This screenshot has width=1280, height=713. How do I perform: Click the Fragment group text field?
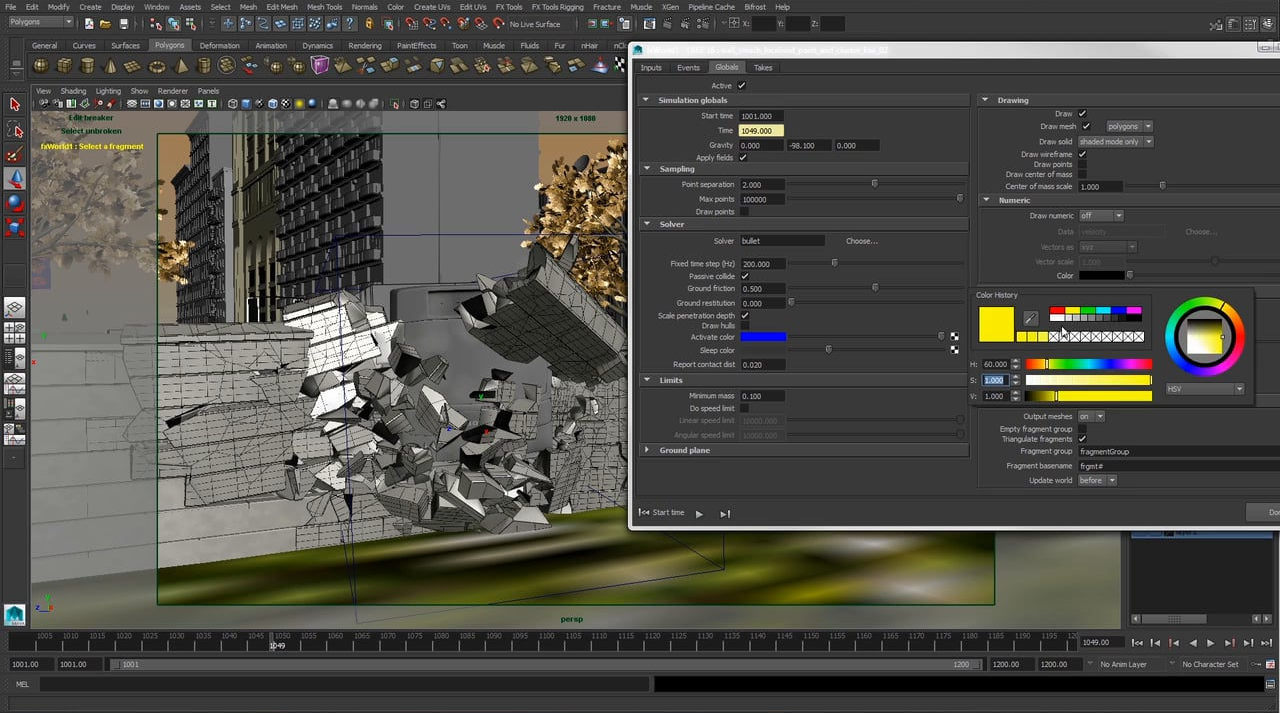tap(1178, 452)
